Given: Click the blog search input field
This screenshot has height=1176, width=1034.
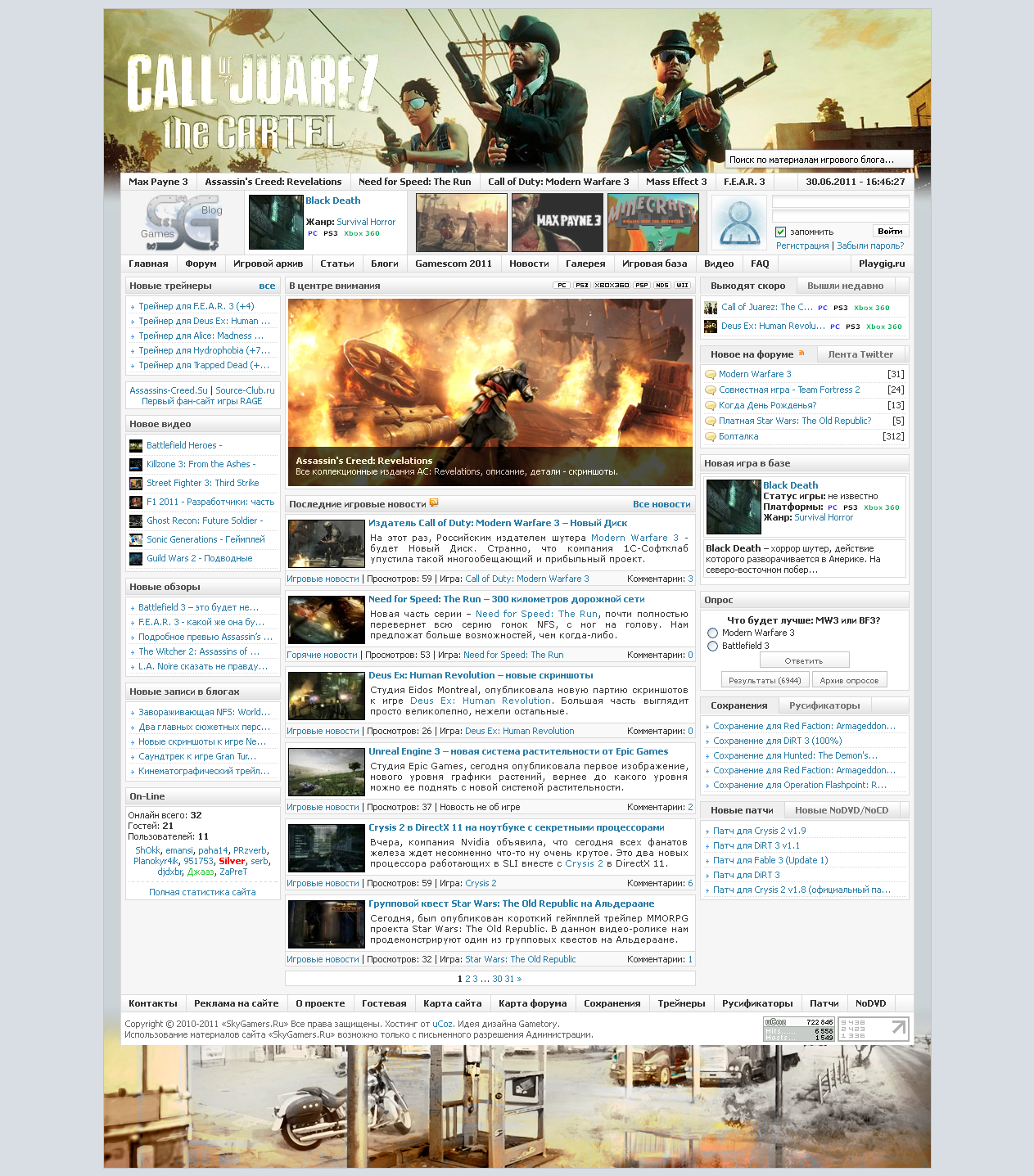Looking at the screenshot, I should (x=819, y=160).
